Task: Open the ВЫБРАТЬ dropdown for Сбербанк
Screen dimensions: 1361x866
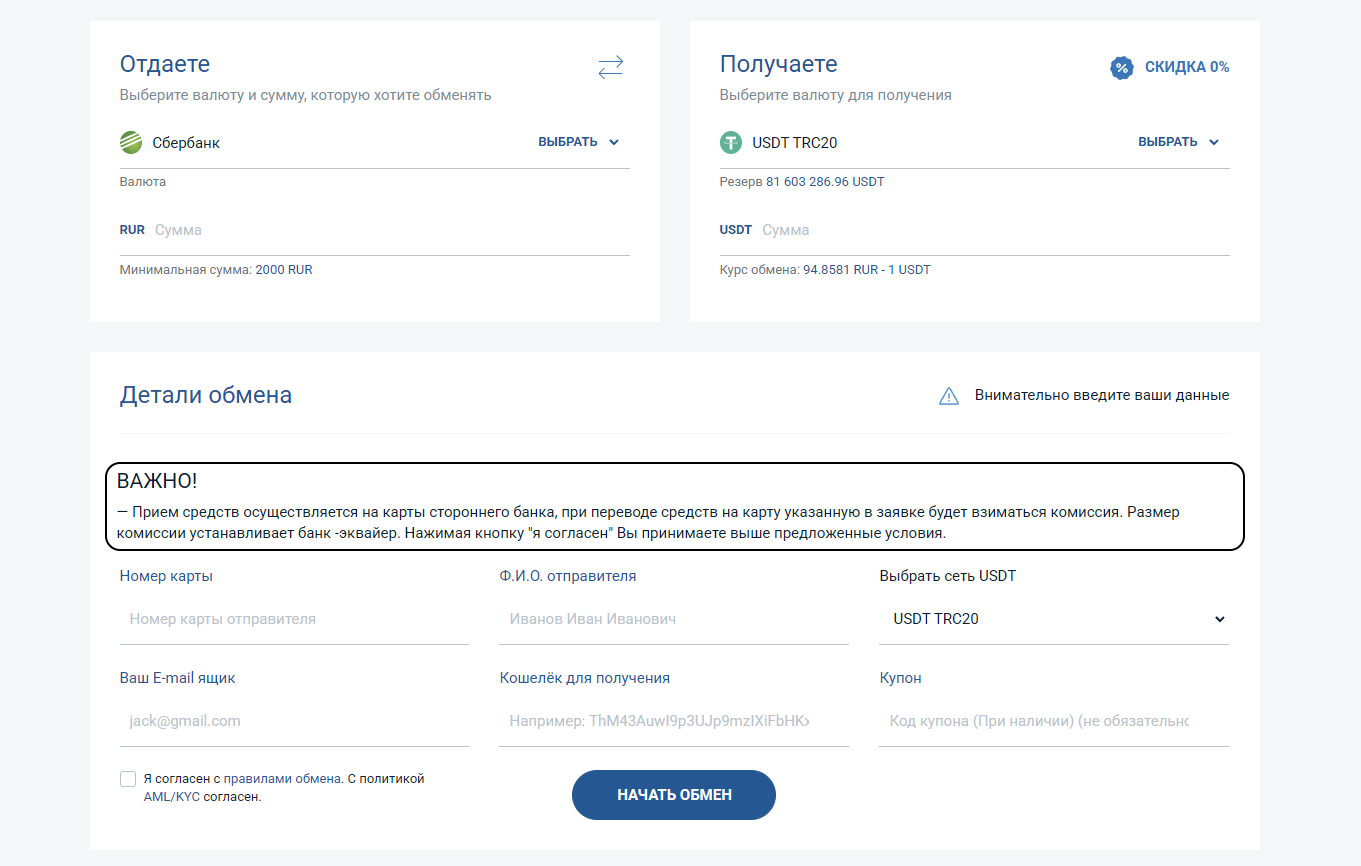Action: point(579,142)
